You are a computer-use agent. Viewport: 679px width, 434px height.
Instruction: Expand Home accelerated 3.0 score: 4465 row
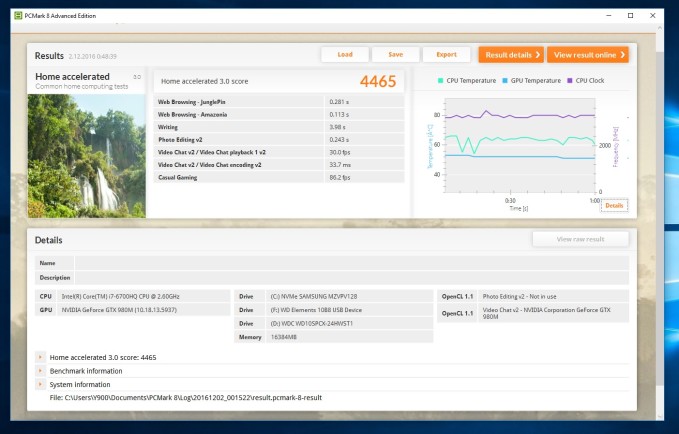coord(40,357)
